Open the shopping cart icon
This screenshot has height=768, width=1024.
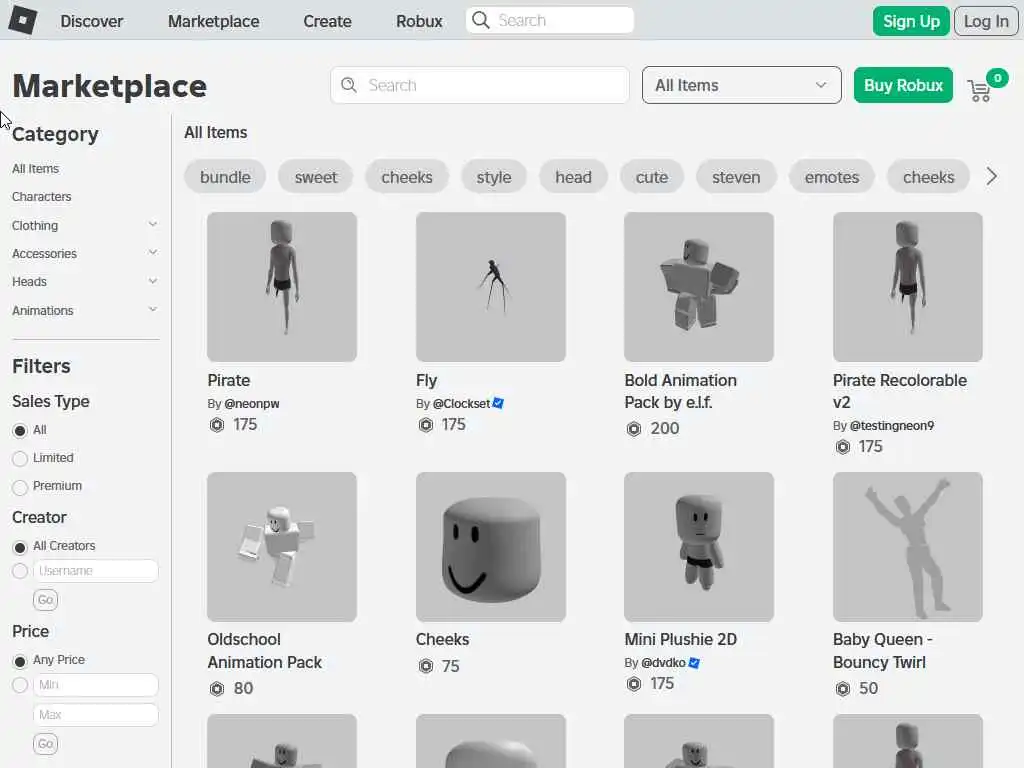pos(980,91)
